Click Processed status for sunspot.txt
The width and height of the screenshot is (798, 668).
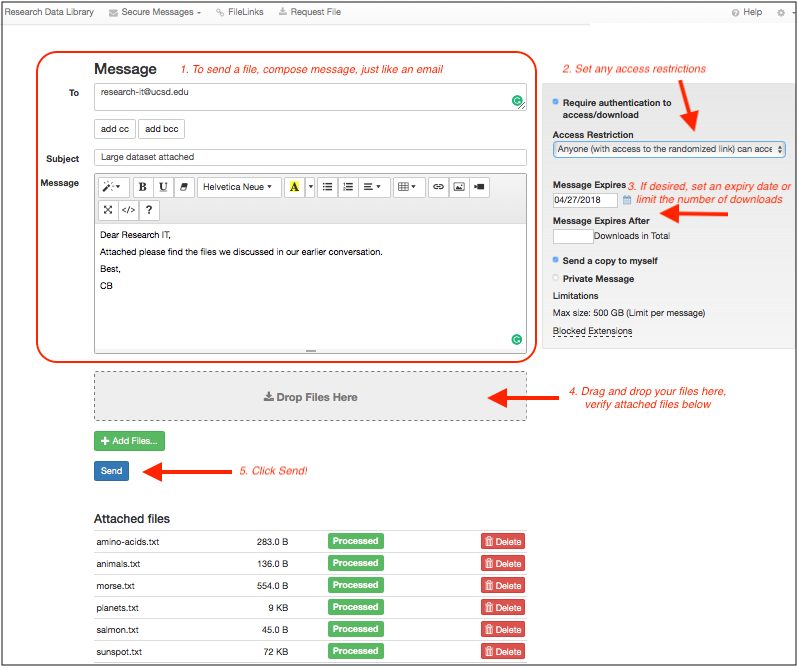(356, 651)
